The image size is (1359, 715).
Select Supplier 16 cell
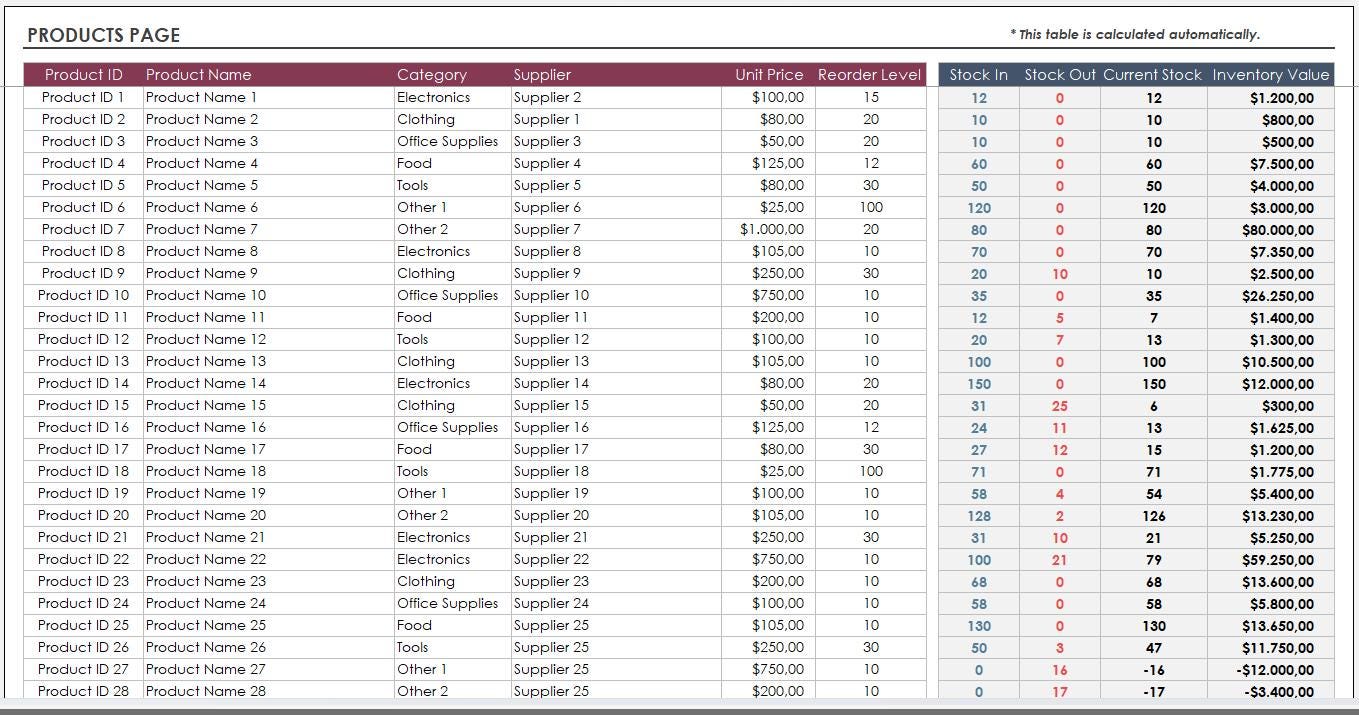tap(616, 427)
